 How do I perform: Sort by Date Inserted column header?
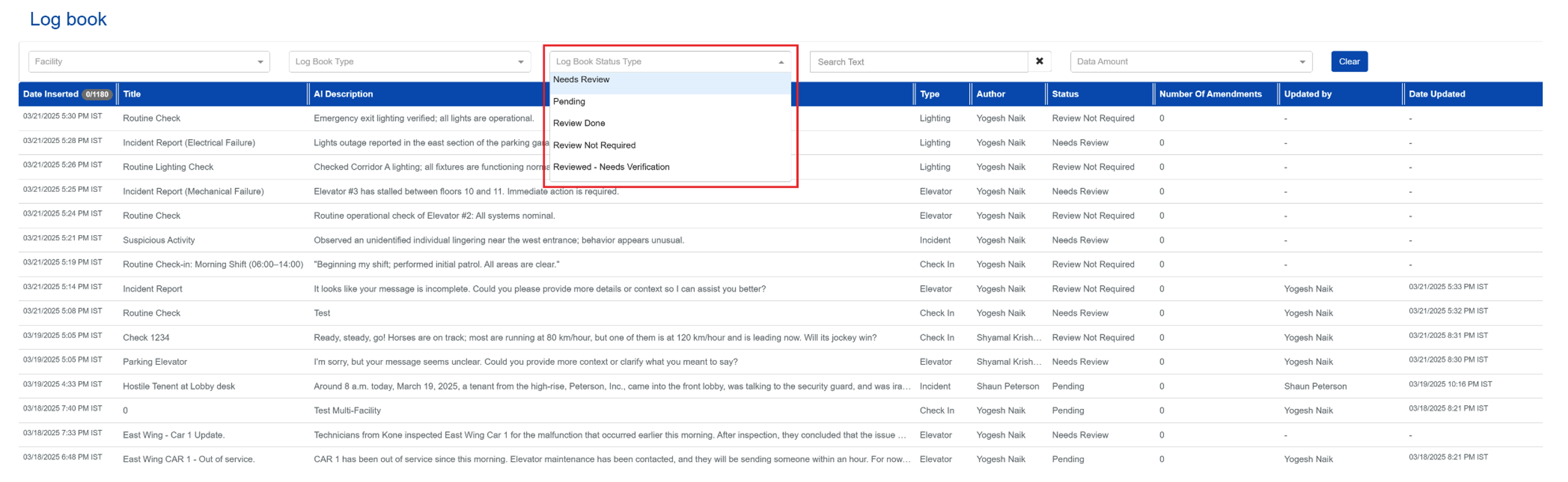click(51, 94)
